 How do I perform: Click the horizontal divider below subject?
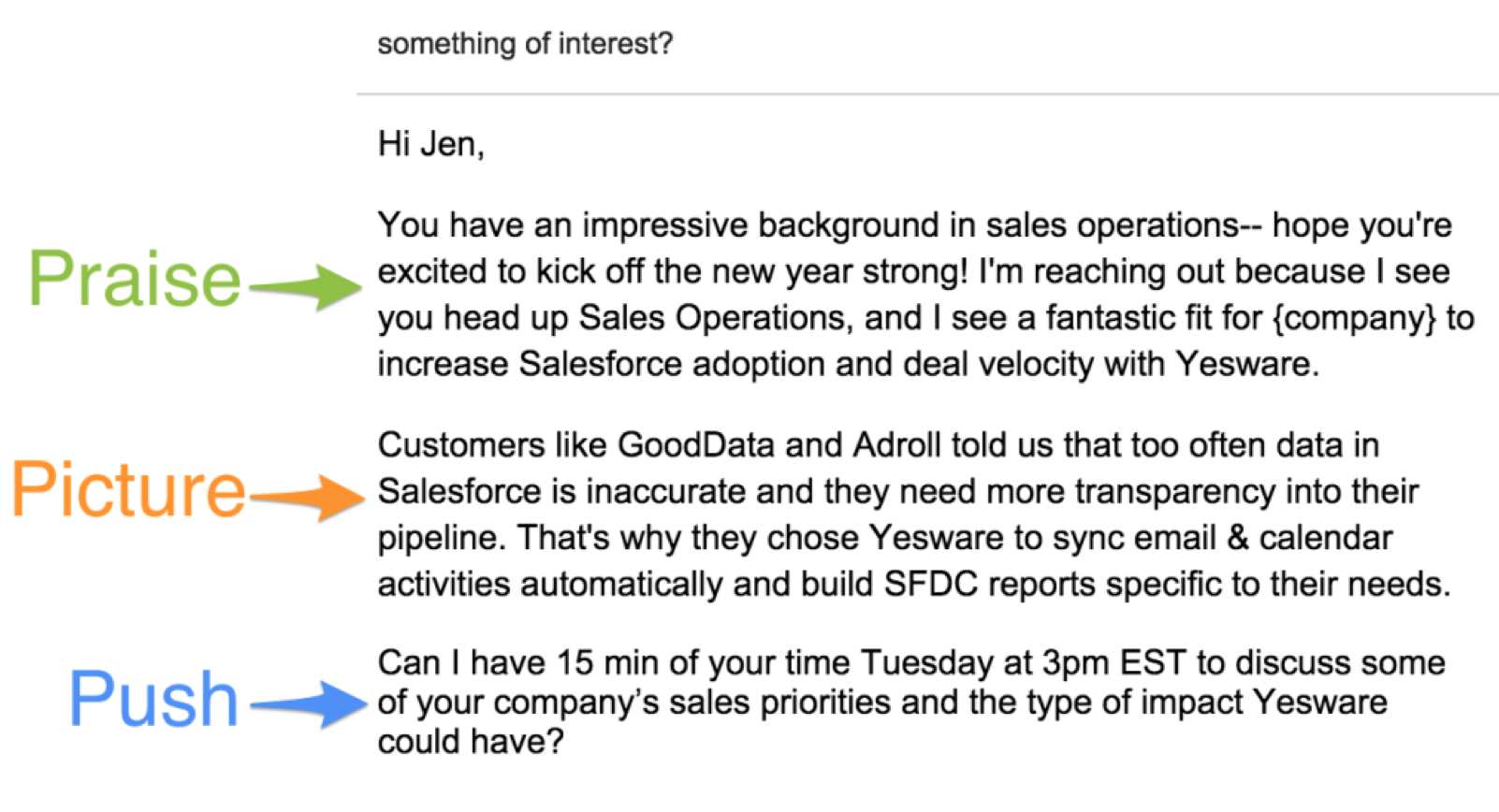coord(927,94)
